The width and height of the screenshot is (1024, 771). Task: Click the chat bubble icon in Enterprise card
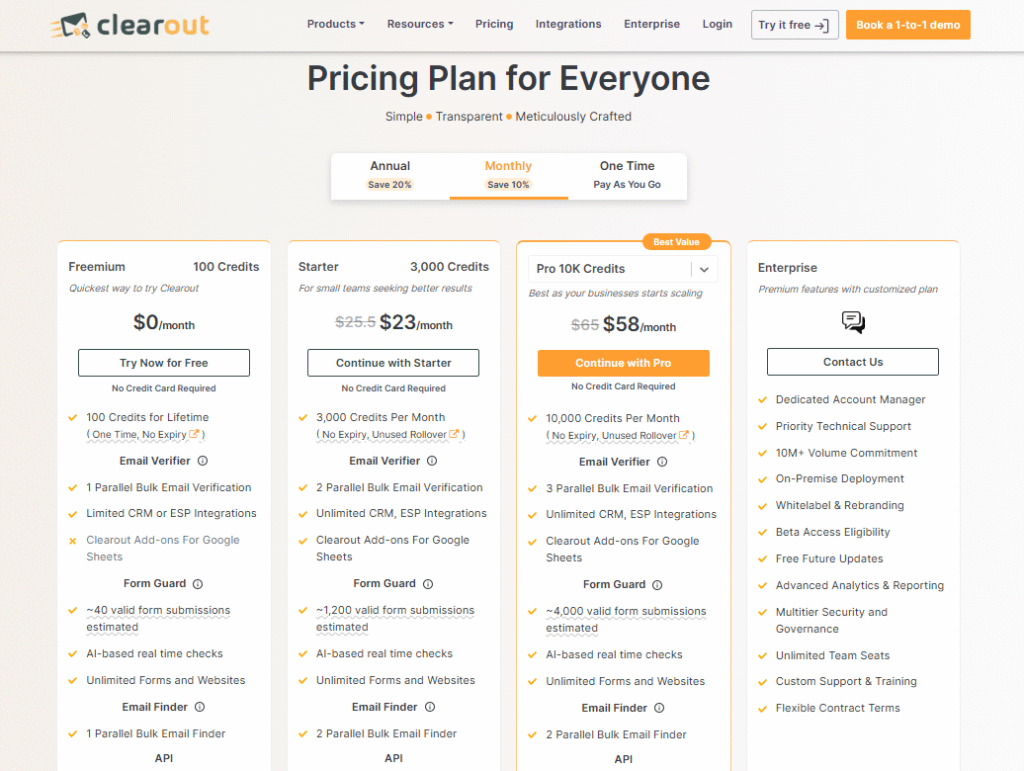(x=852, y=322)
